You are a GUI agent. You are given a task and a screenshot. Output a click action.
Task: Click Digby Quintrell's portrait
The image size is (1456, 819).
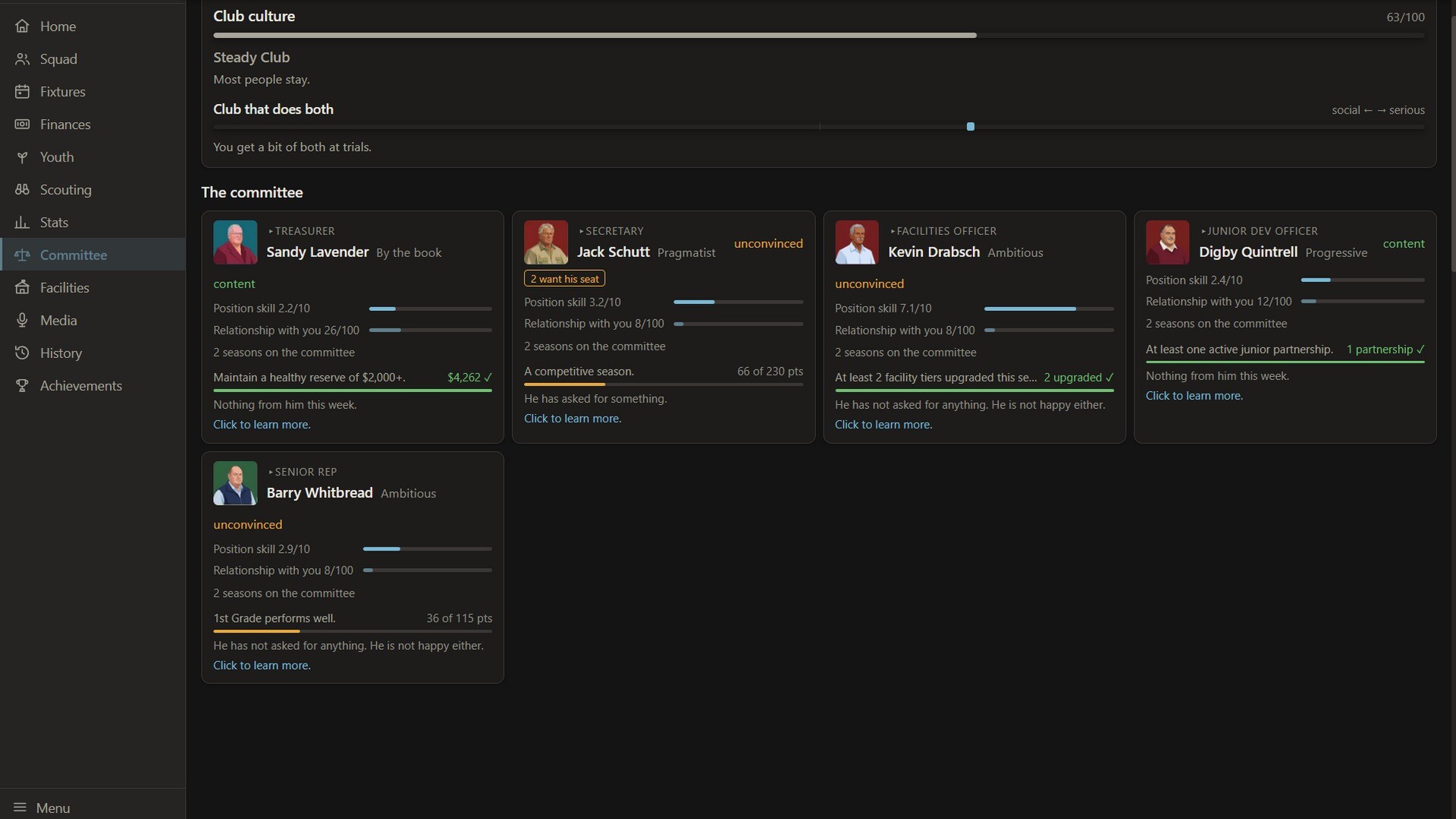(1168, 242)
